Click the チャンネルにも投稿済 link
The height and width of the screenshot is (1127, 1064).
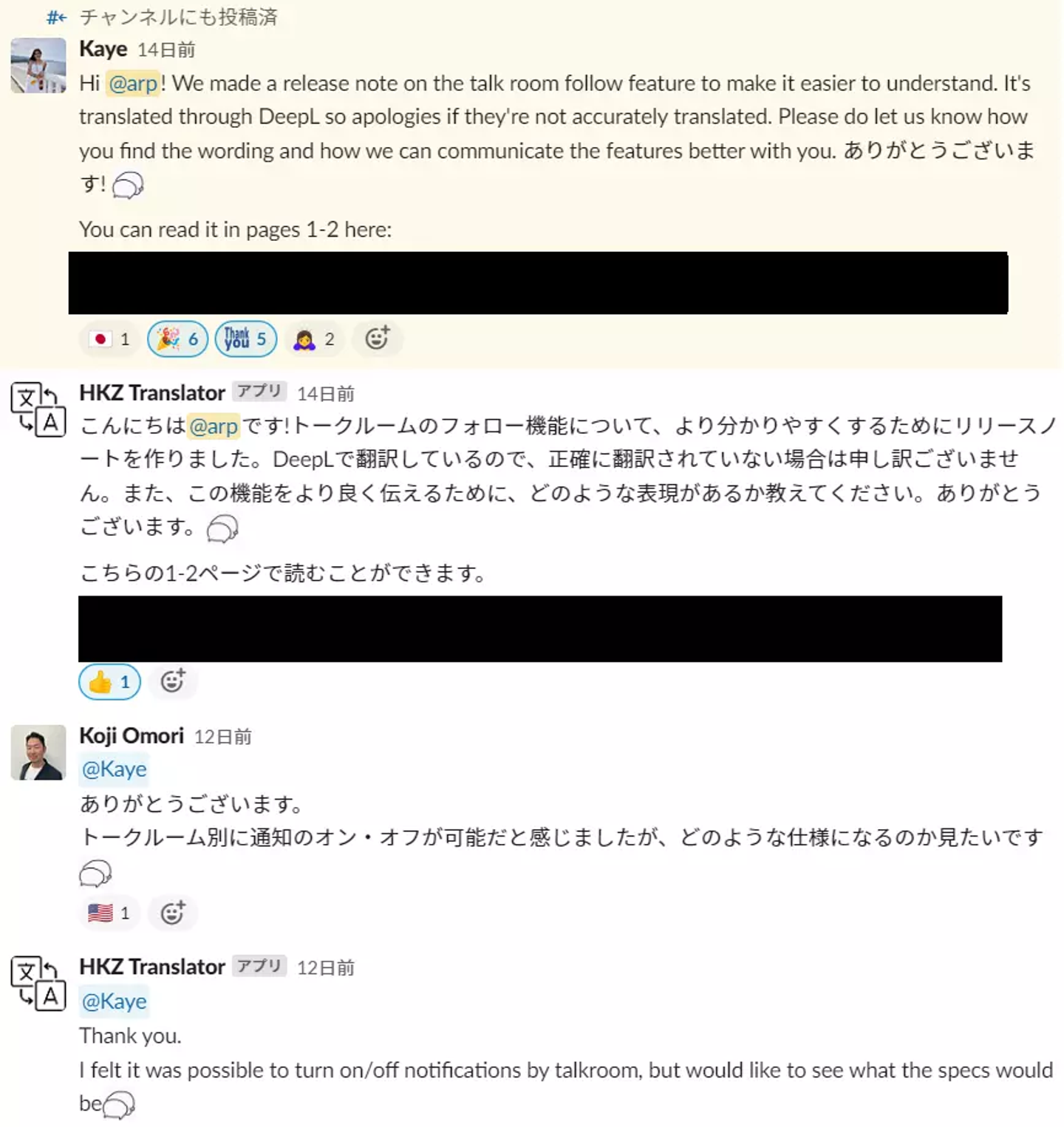[x=178, y=17]
